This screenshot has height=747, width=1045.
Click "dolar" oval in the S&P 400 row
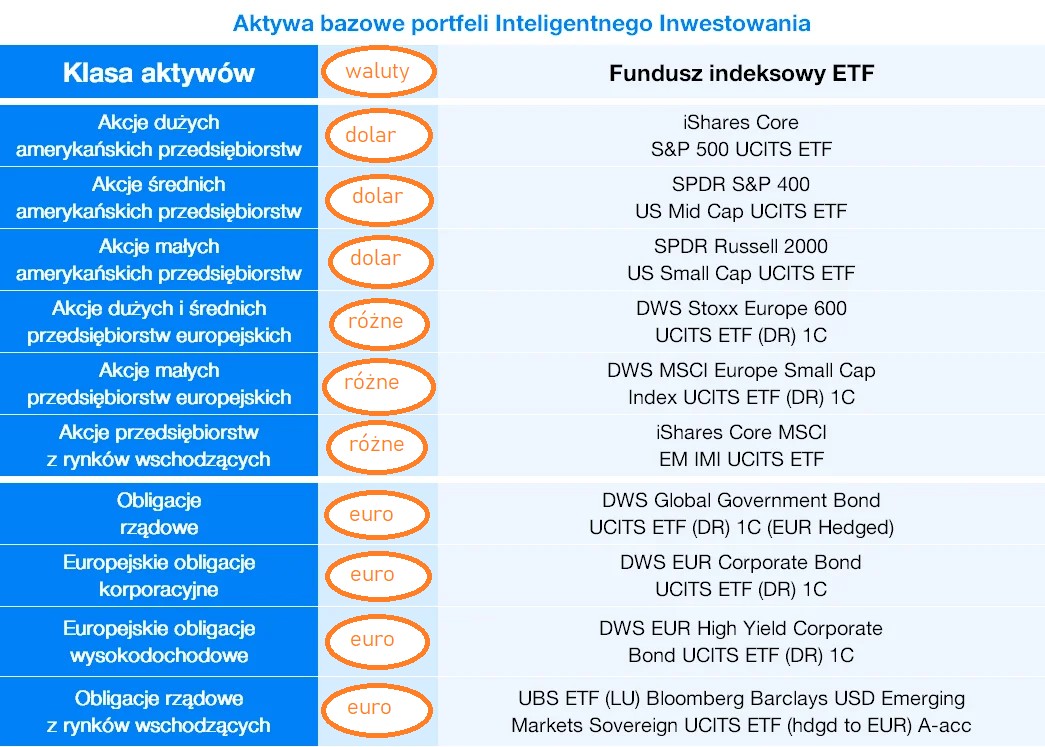point(377,197)
